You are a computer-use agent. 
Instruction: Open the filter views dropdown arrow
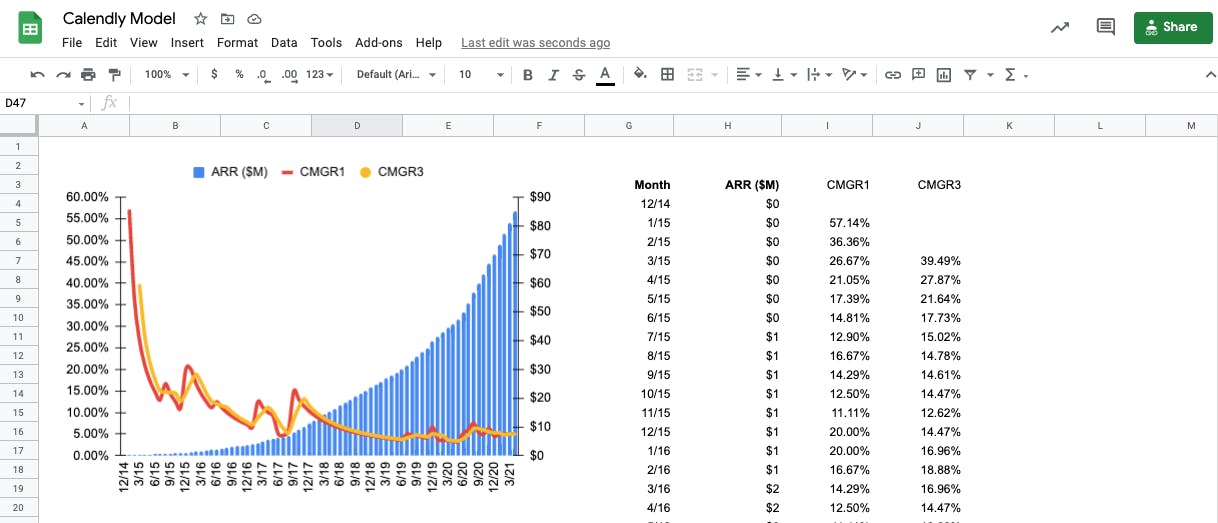990,75
